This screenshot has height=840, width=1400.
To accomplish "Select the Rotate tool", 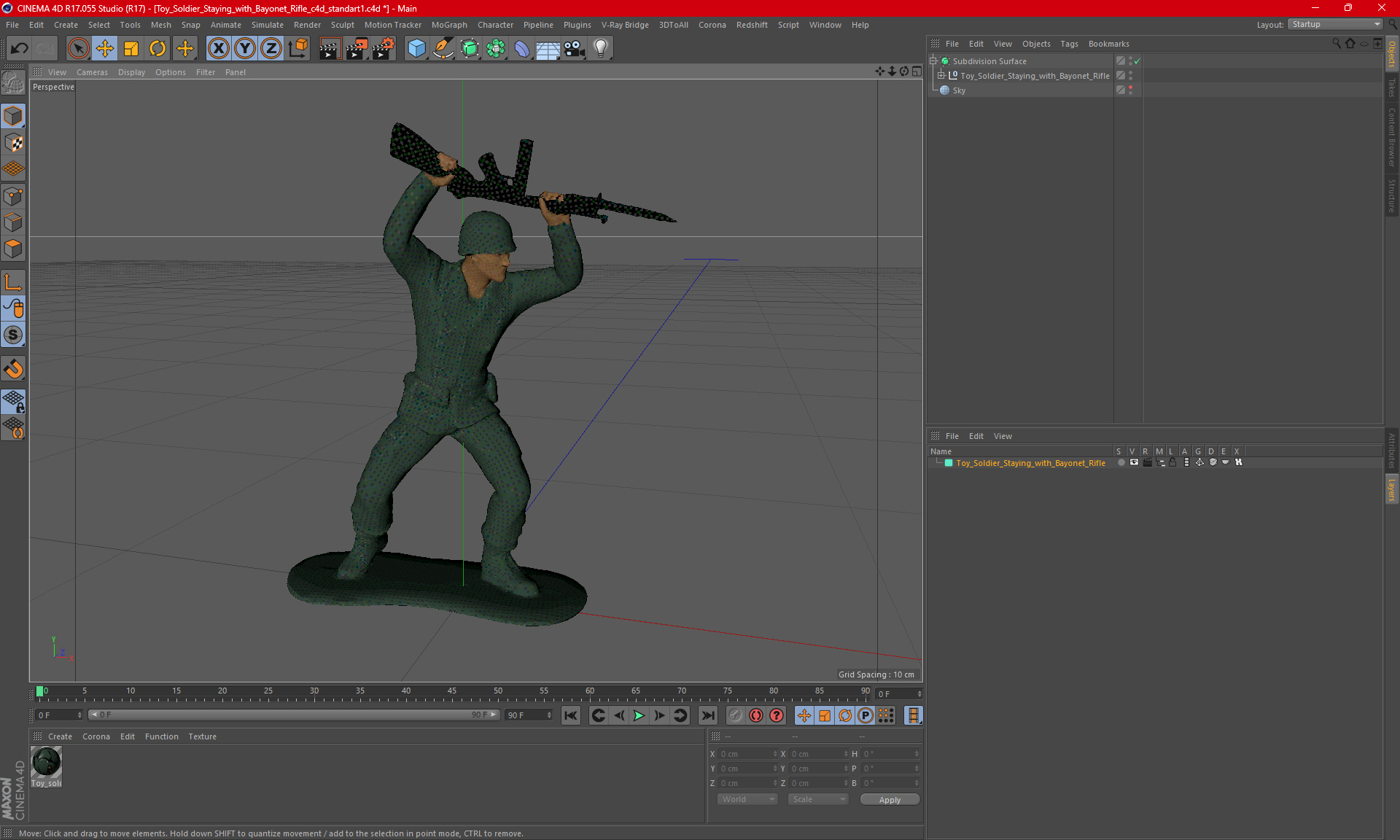I will coord(157,49).
